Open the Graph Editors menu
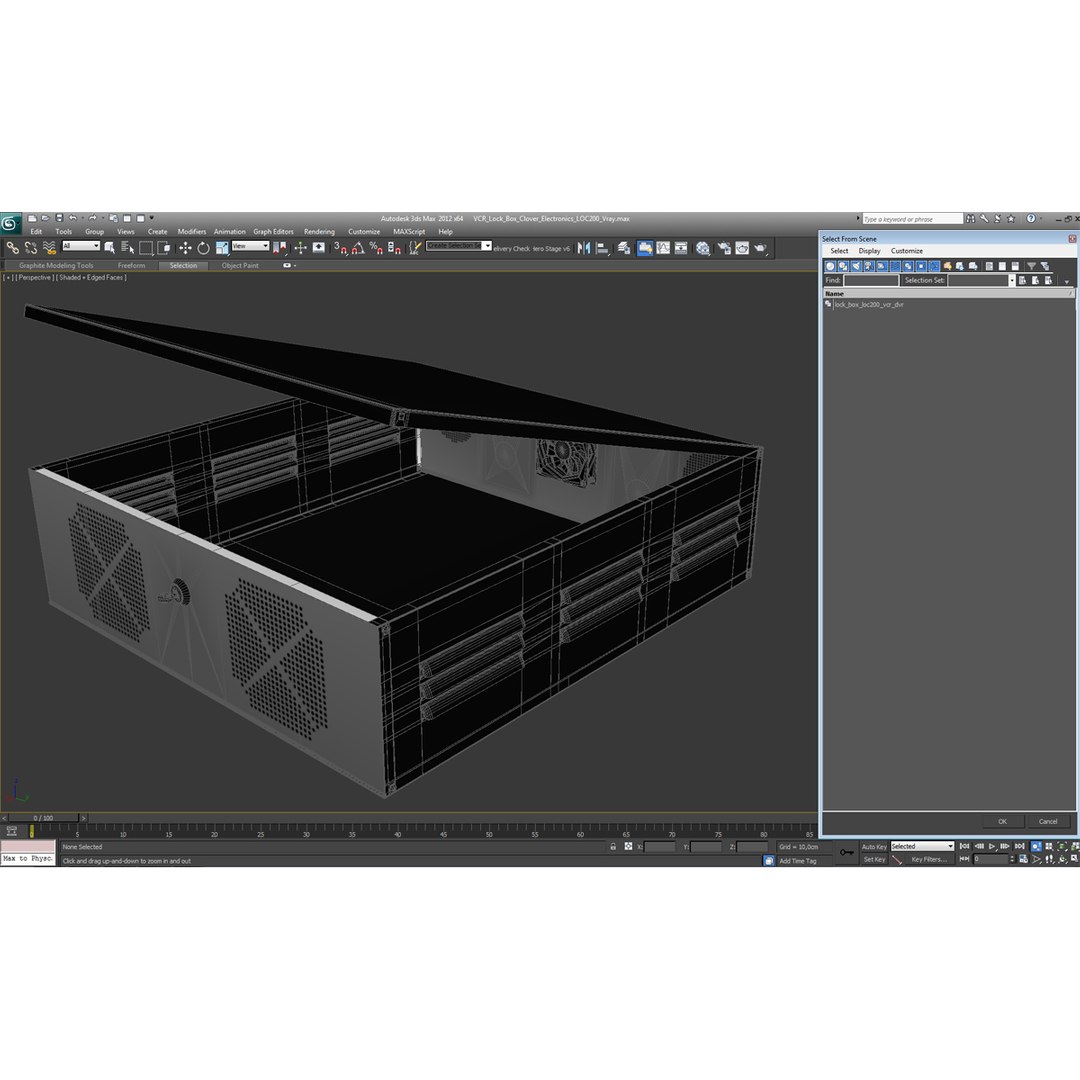Image resolution: width=1080 pixels, height=1080 pixels. [x=273, y=231]
